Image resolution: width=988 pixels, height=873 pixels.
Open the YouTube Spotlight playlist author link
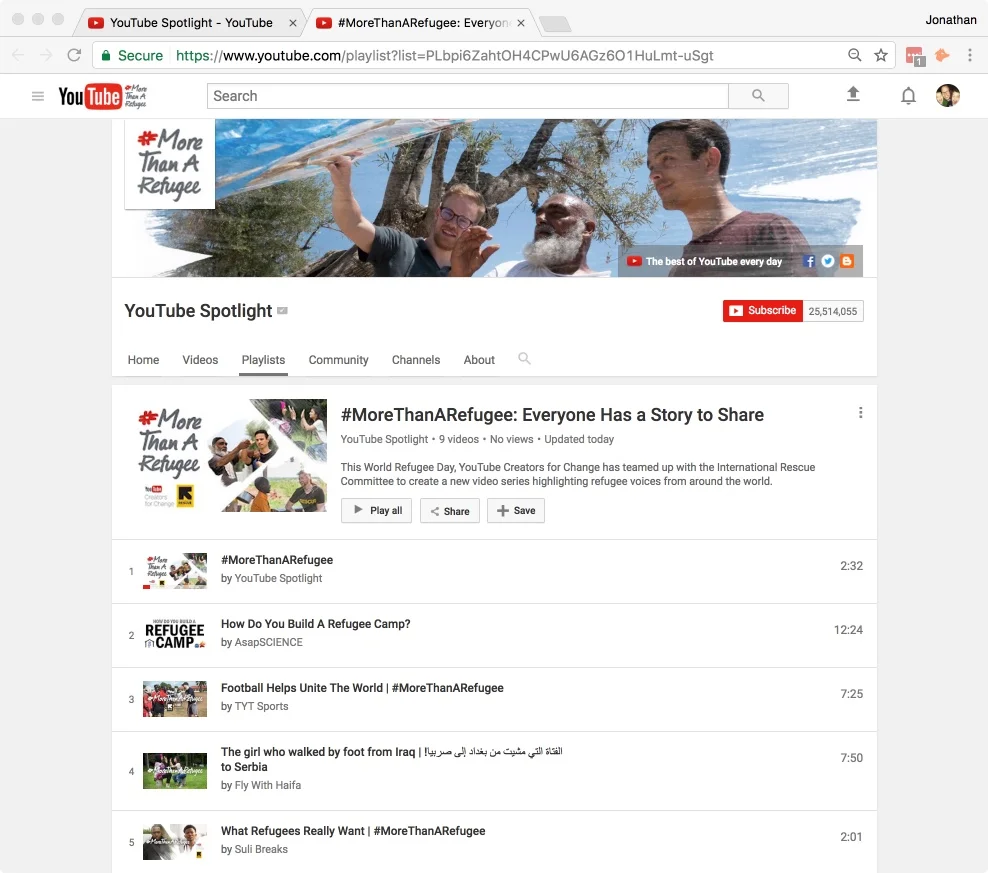(384, 439)
